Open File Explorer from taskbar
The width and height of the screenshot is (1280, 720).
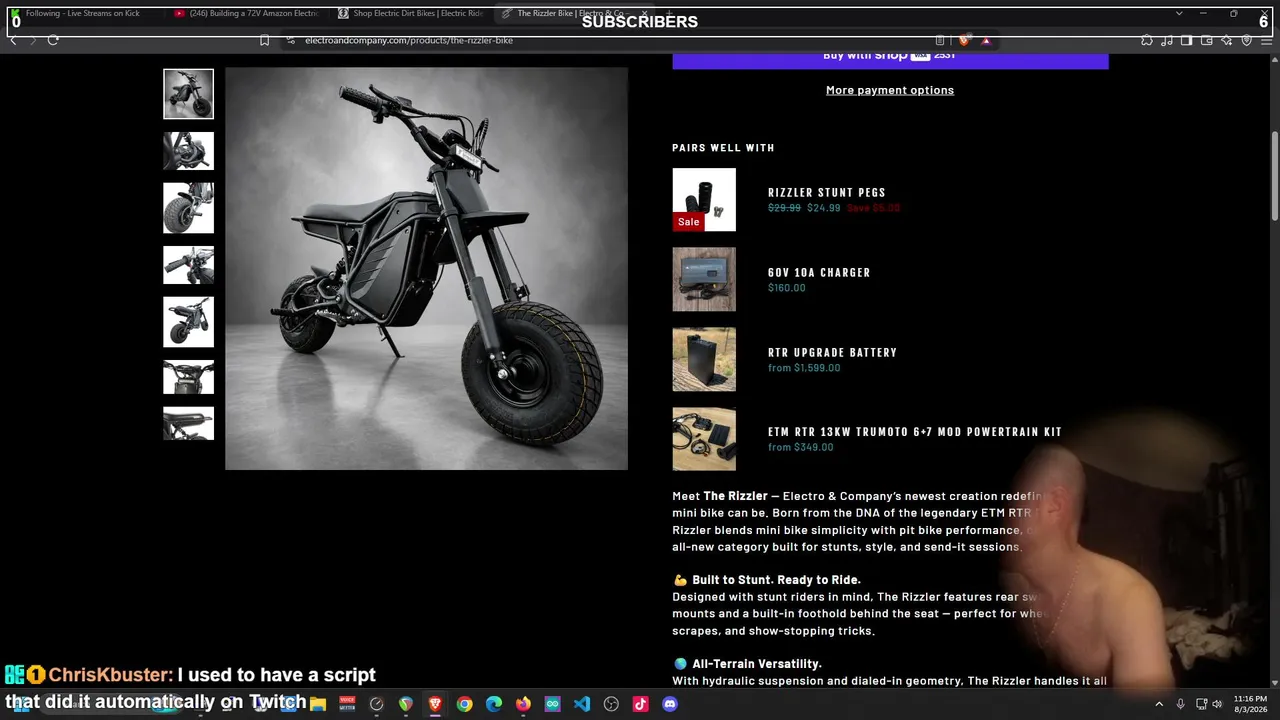pyautogui.click(x=318, y=704)
